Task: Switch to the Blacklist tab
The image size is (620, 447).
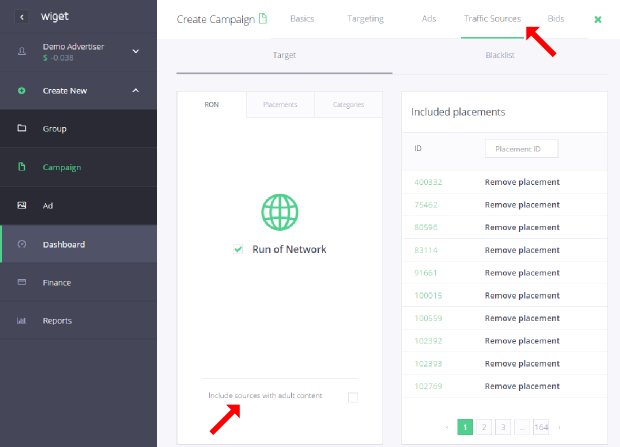Action: [x=501, y=55]
